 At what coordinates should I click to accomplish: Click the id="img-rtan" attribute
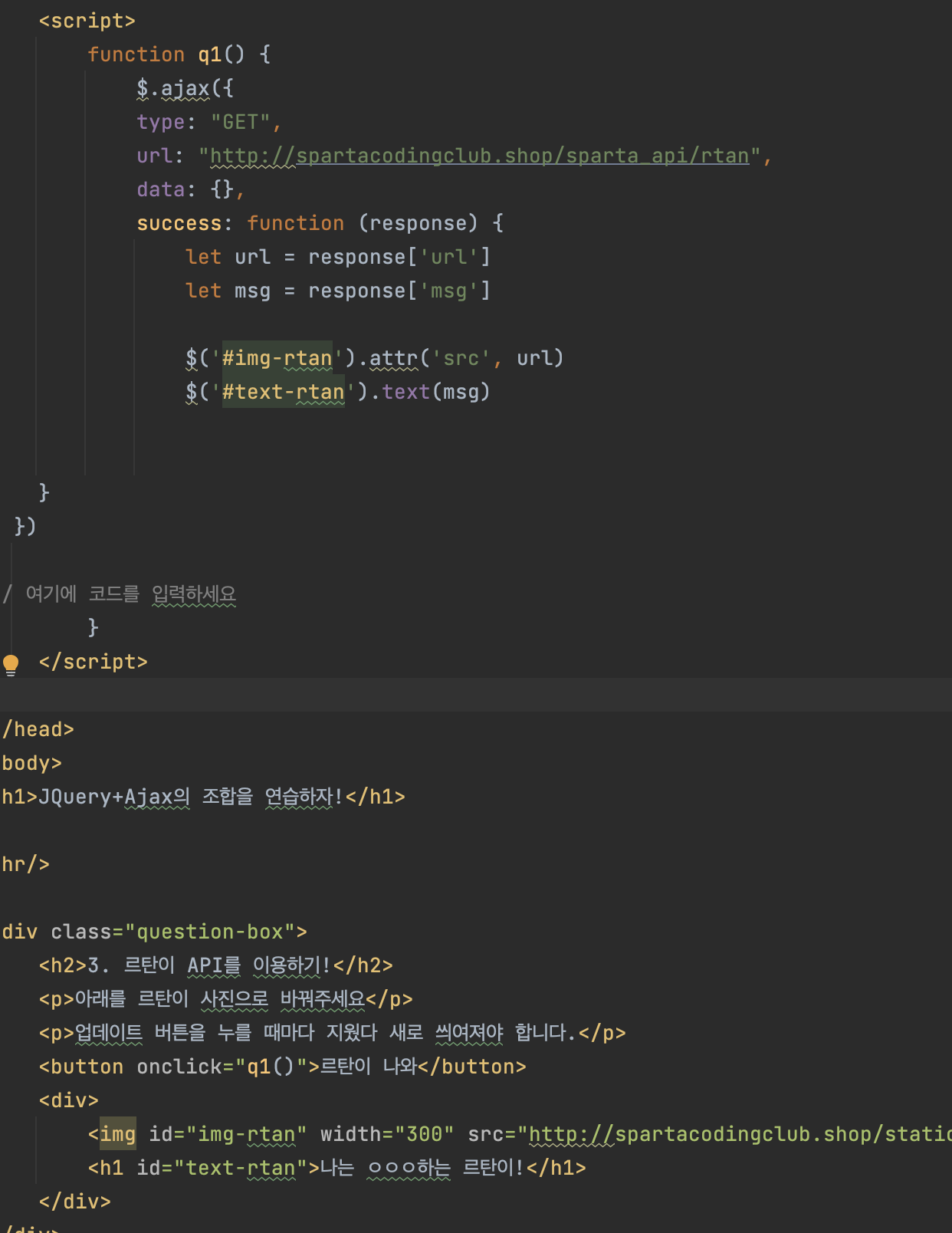[228, 1134]
